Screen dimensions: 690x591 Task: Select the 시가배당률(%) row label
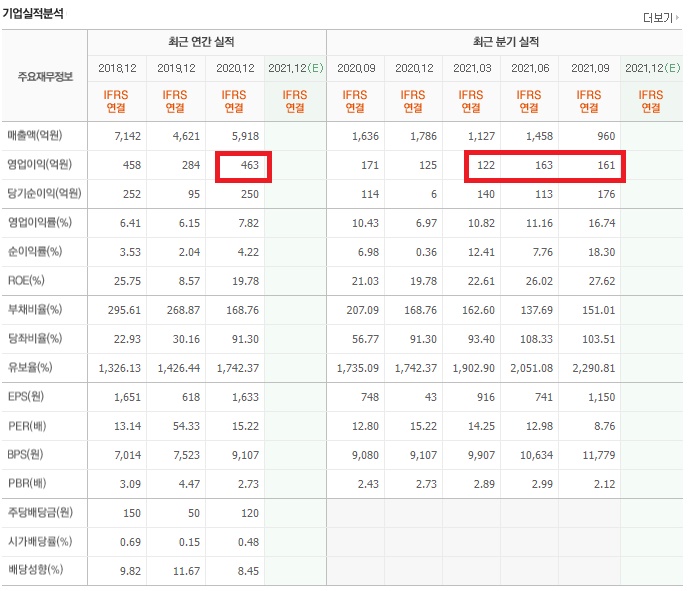point(40,542)
